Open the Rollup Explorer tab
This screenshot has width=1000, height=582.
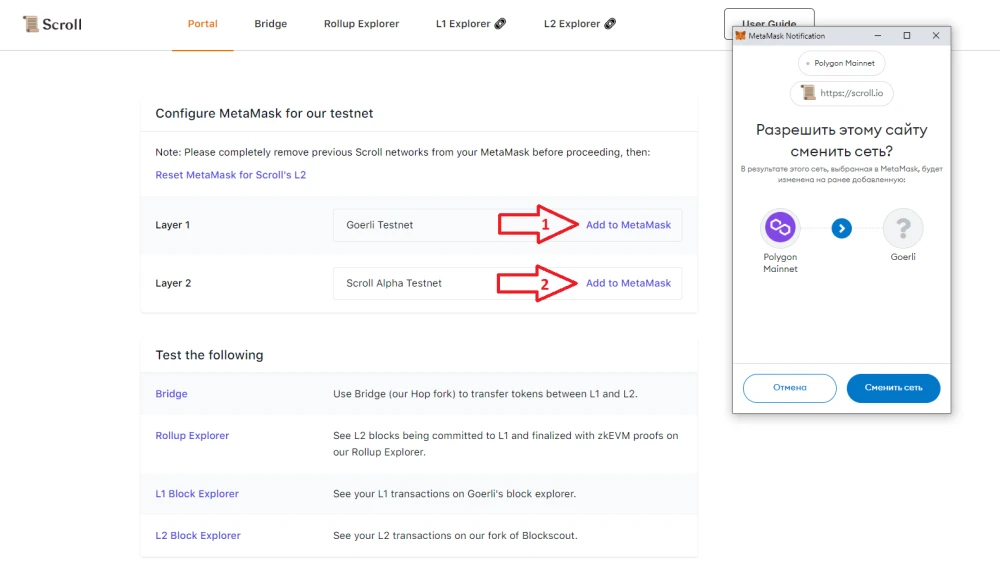tap(361, 24)
